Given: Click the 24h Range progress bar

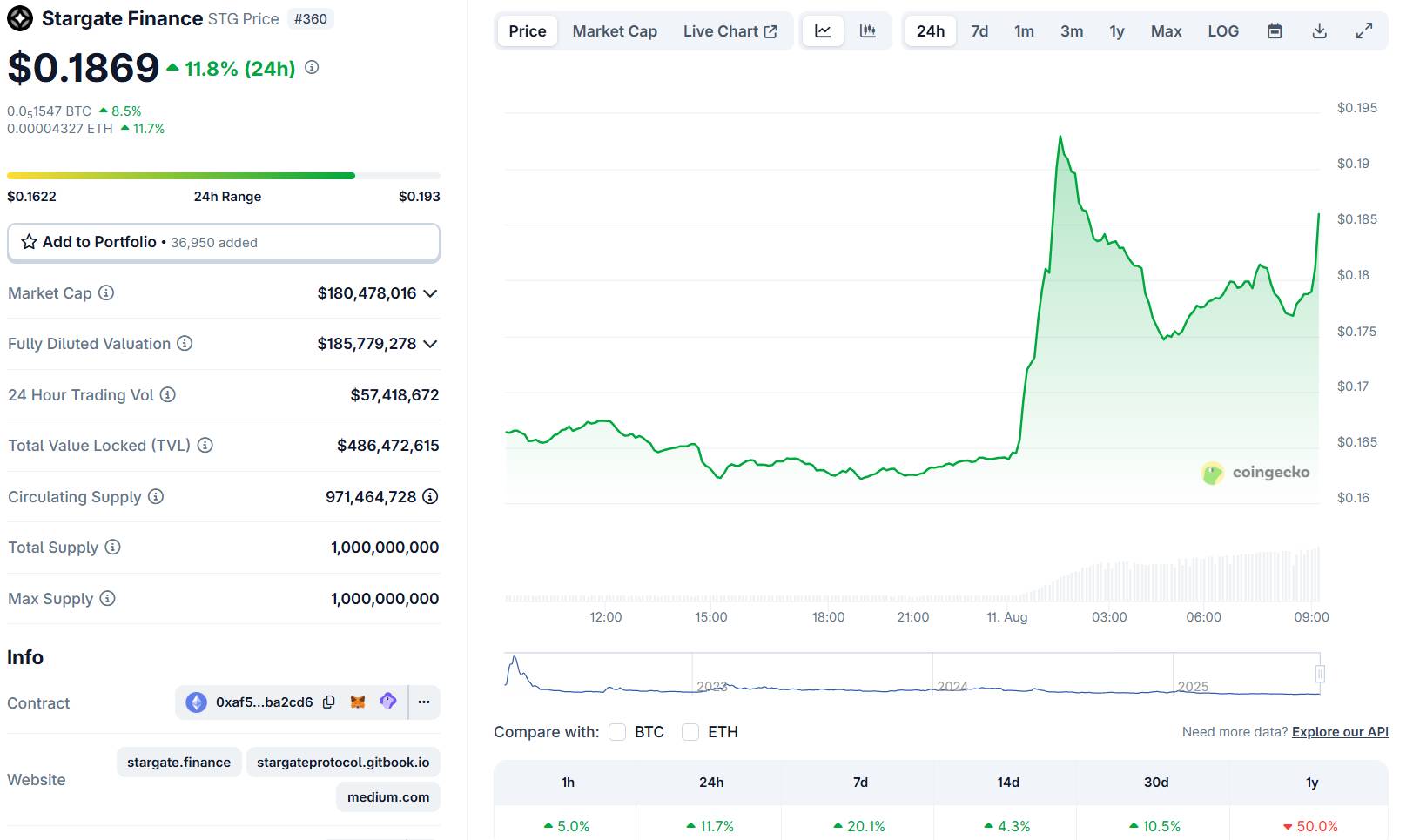Looking at the screenshot, I should click(x=224, y=176).
